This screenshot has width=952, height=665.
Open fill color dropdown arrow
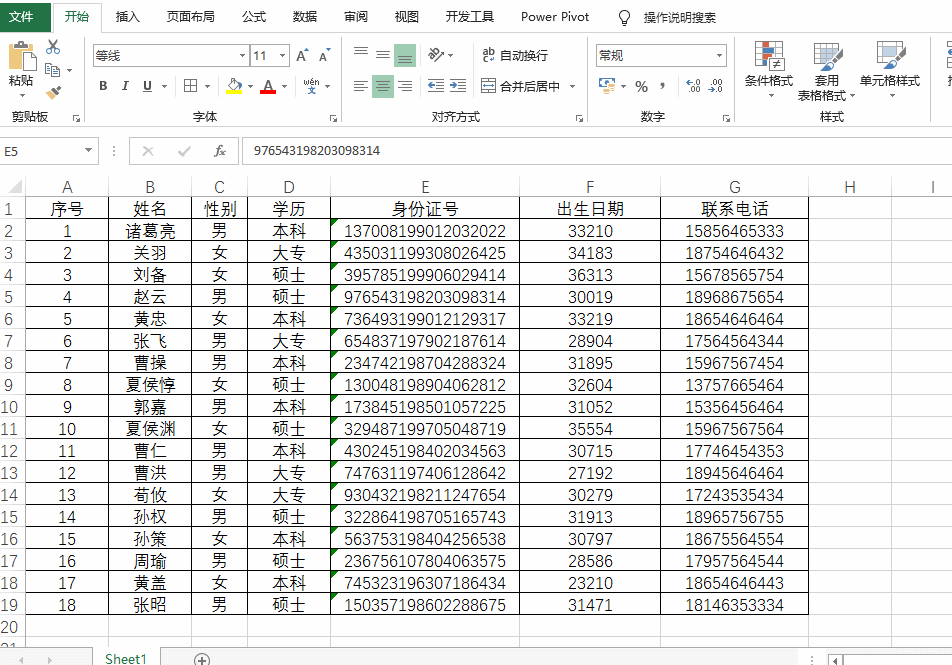click(250, 86)
